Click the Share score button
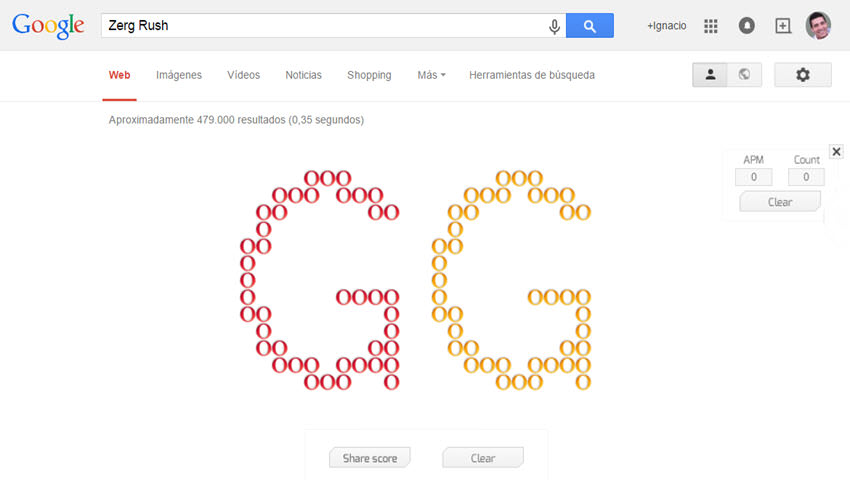The width and height of the screenshot is (850, 480). [x=370, y=458]
